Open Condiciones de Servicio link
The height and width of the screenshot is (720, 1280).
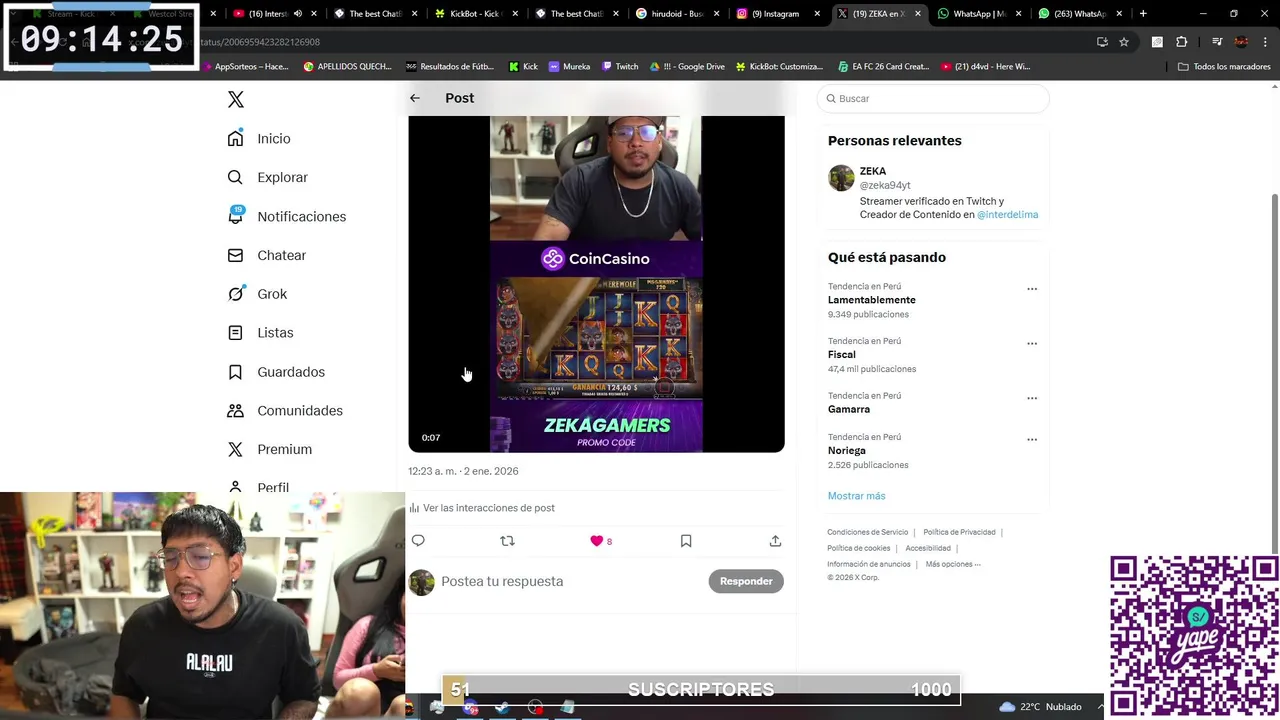[867, 532]
